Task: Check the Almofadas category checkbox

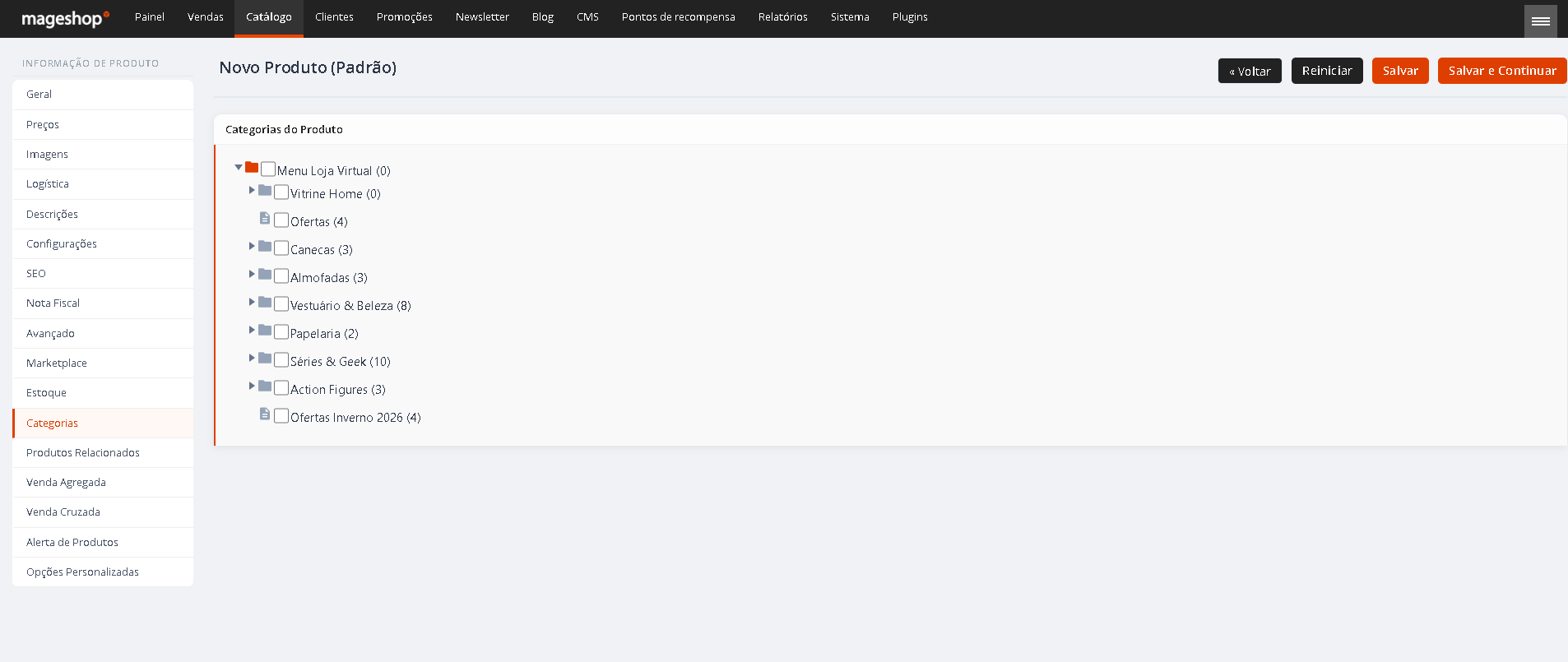Action: click(281, 276)
